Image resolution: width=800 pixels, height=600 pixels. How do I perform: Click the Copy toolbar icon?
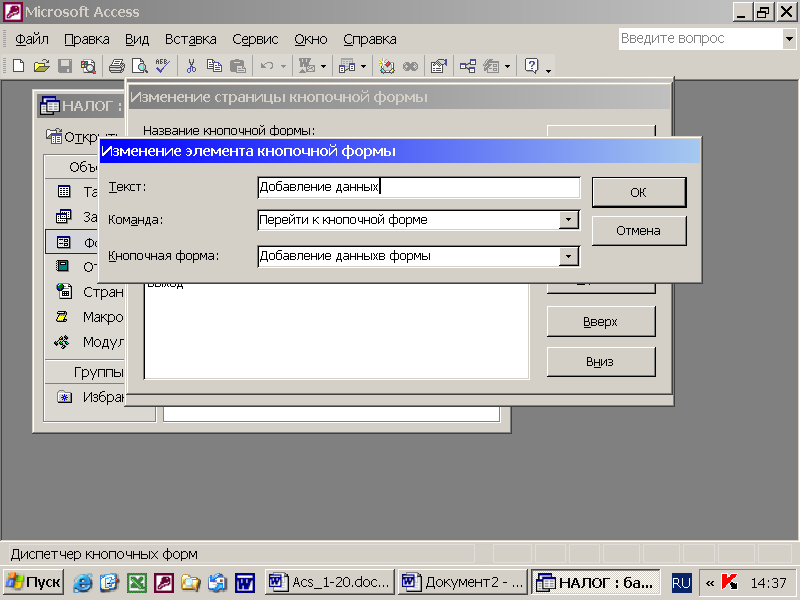214,66
